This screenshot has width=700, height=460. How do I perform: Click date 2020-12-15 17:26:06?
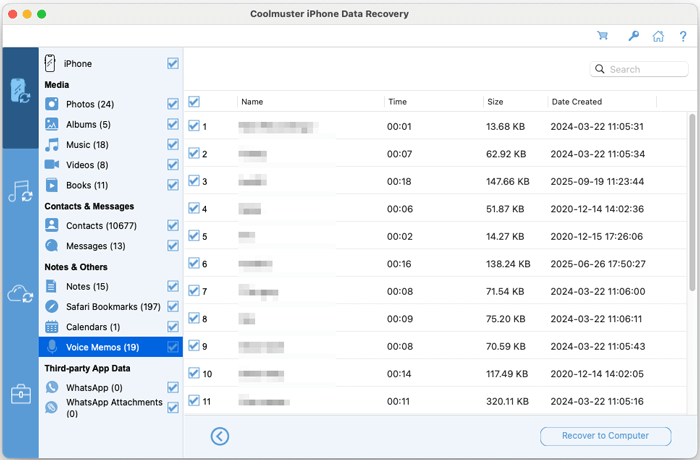click(x=596, y=236)
